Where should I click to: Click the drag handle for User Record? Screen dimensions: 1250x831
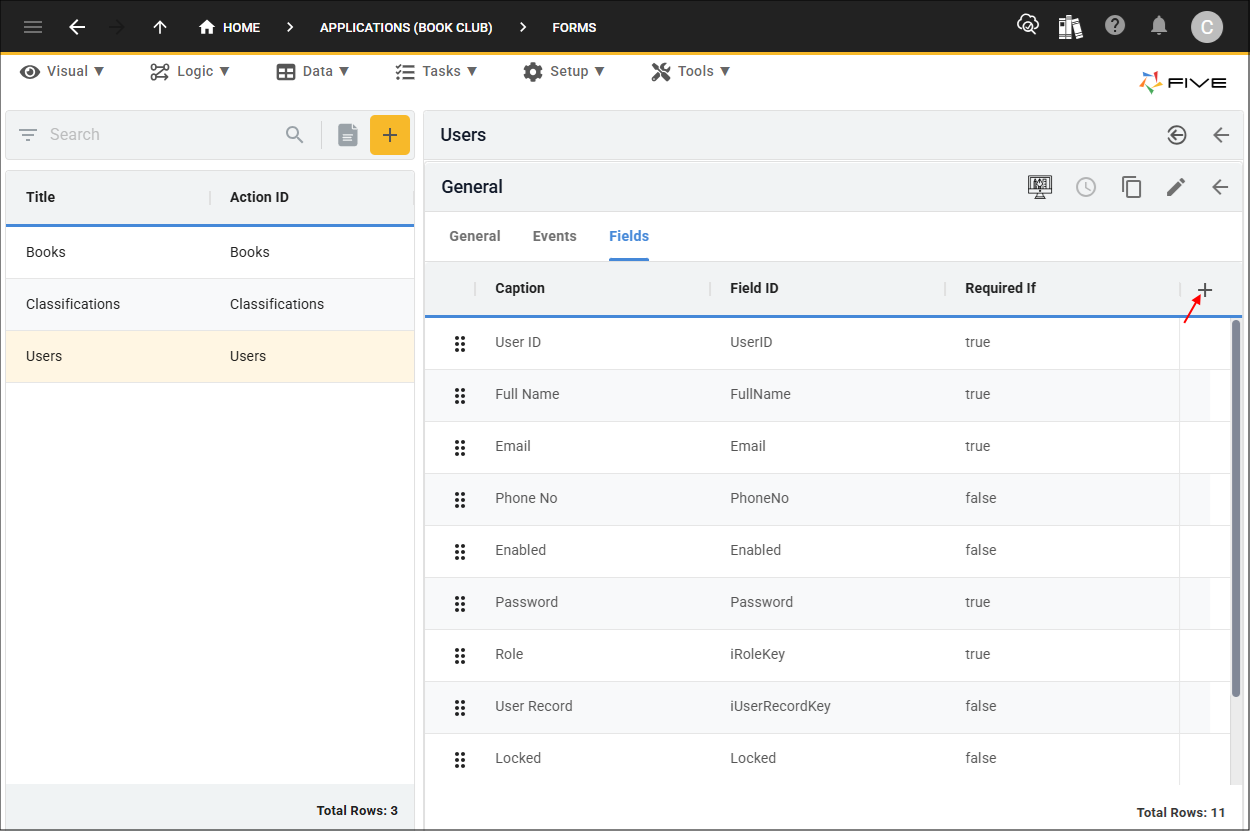click(x=460, y=707)
